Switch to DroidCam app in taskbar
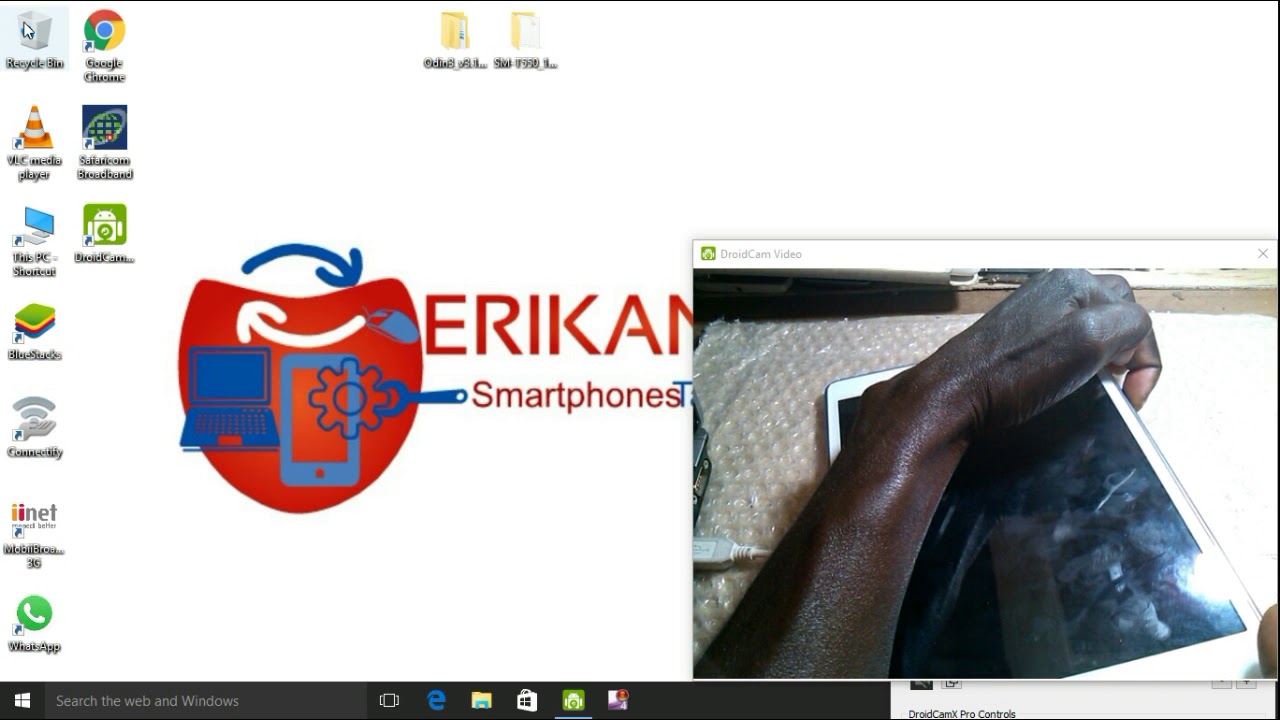Viewport: 1280px width, 720px height. tap(573, 701)
